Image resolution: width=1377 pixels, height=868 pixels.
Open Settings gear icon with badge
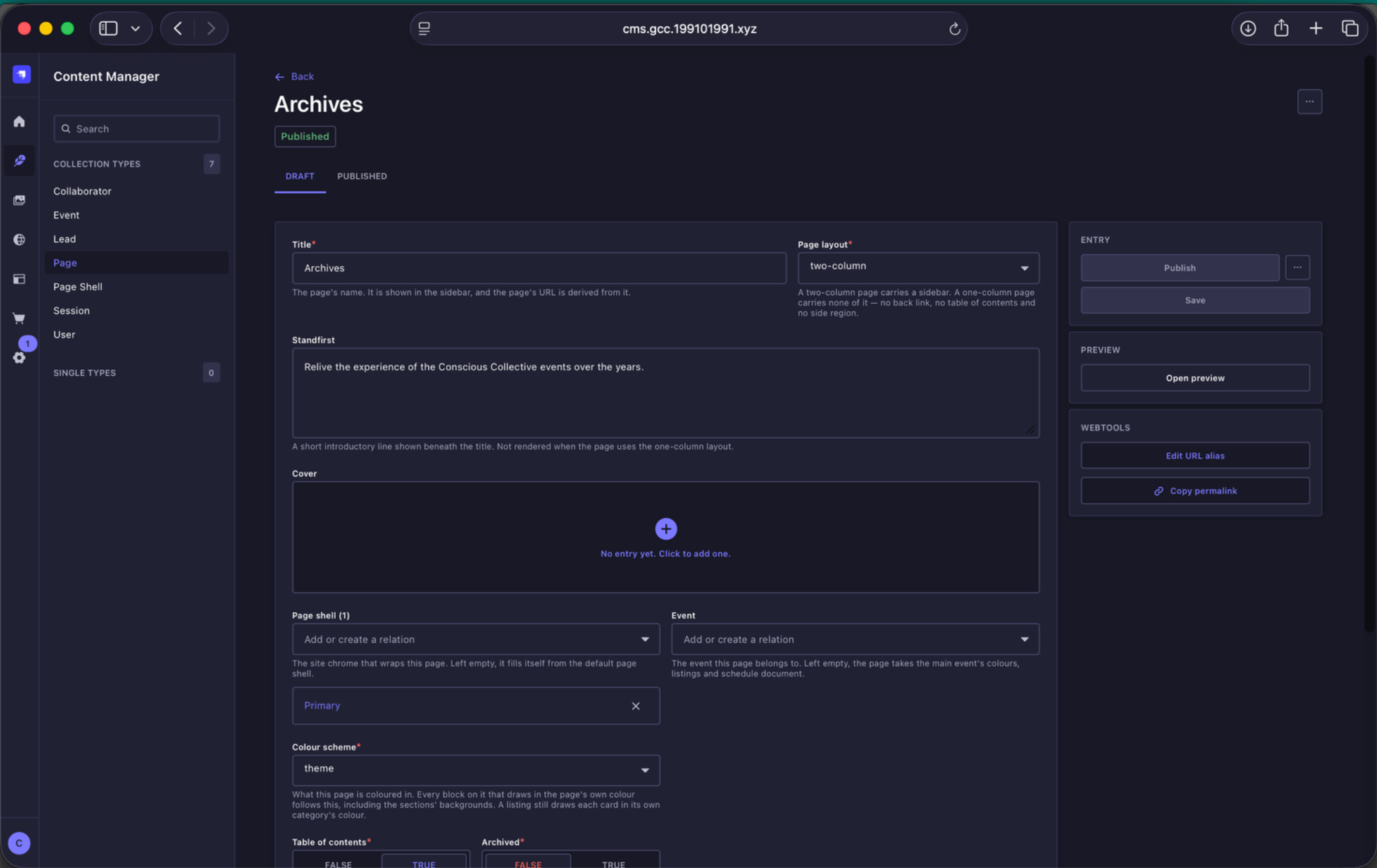click(20, 357)
